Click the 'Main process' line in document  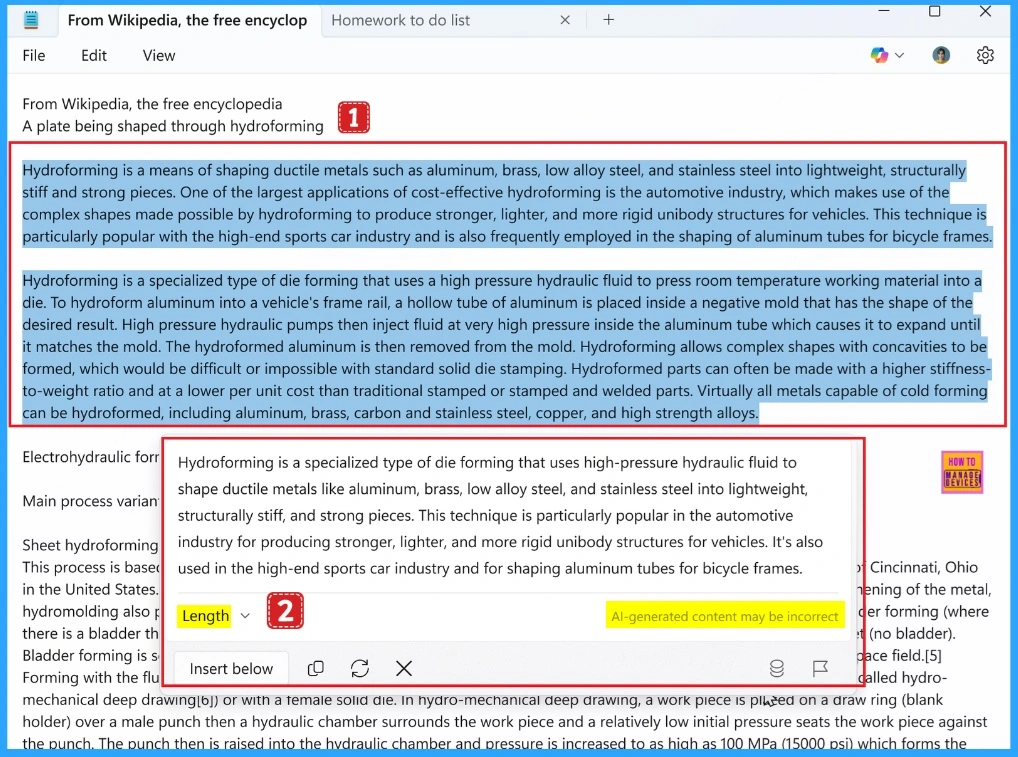[x=90, y=501]
